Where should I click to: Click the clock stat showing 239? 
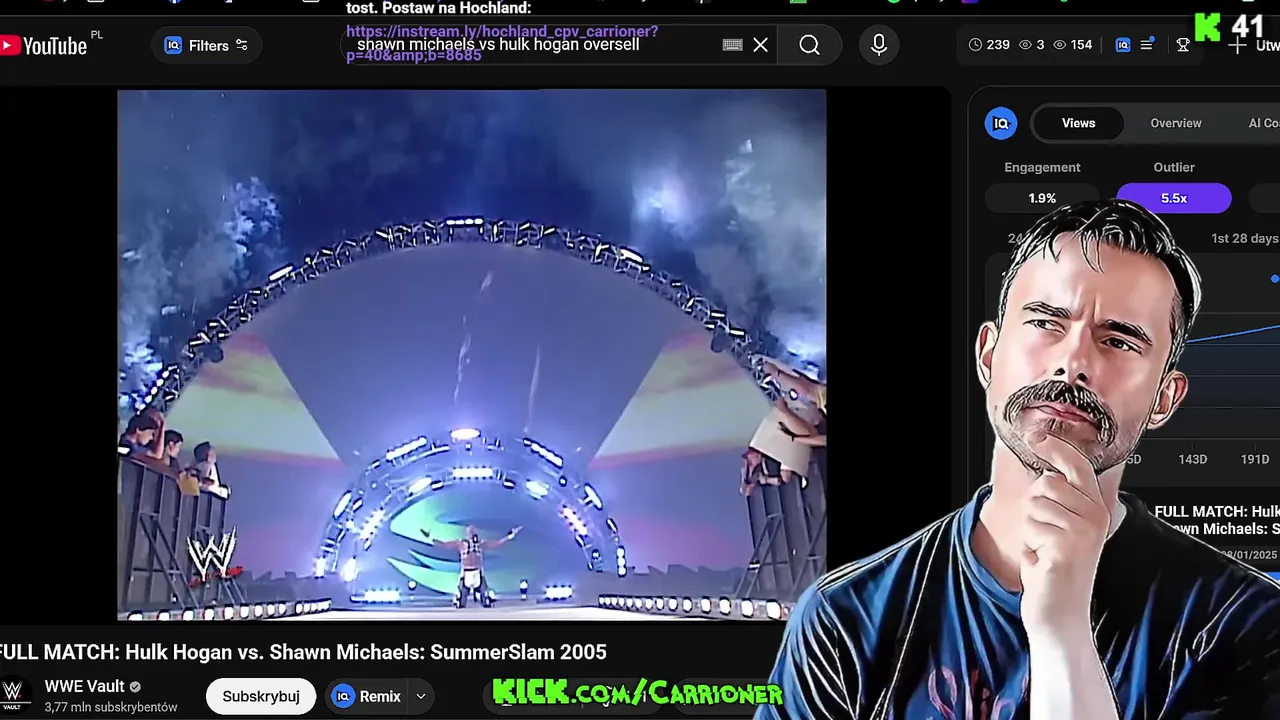pyautogui.click(x=989, y=45)
